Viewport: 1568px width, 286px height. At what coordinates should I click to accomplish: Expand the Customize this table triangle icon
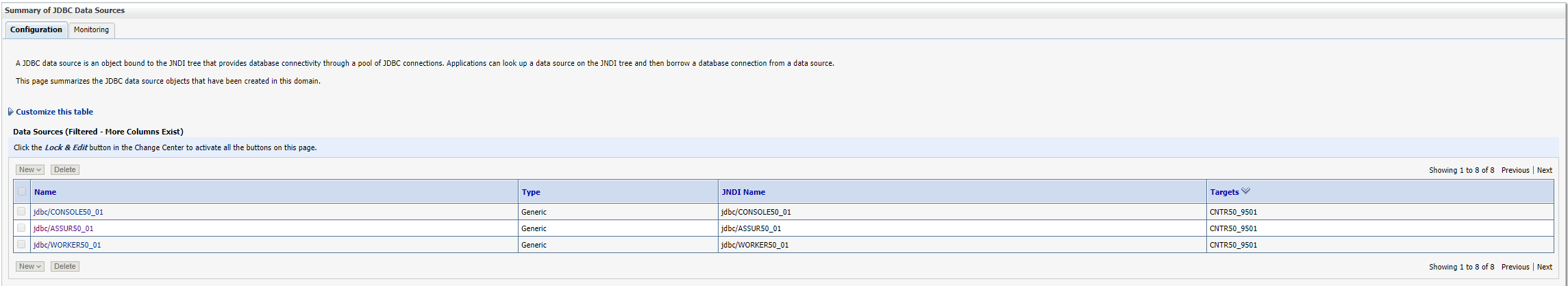(x=10, y=112)
